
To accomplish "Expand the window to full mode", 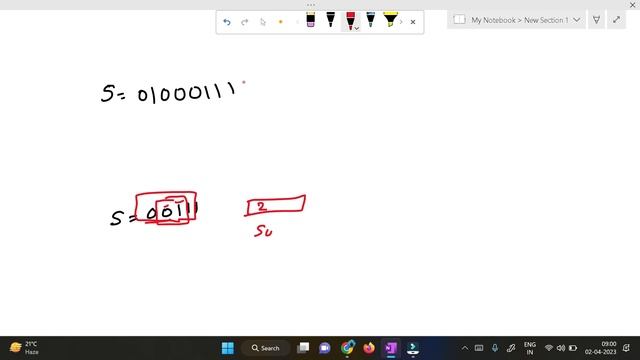I will pyautogui.click(x=616, y=20).
